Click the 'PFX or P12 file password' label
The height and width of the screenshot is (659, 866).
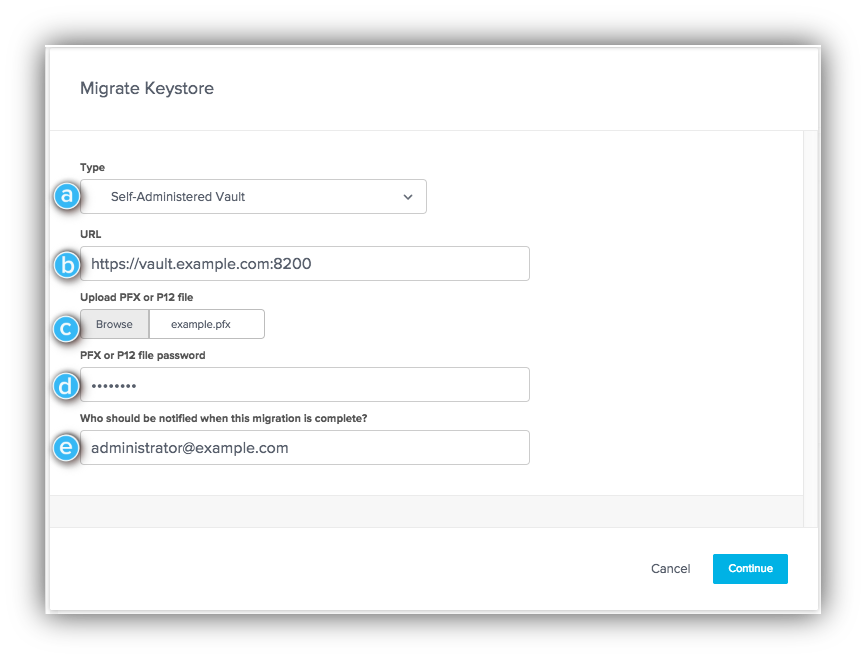tap(142, 355)
